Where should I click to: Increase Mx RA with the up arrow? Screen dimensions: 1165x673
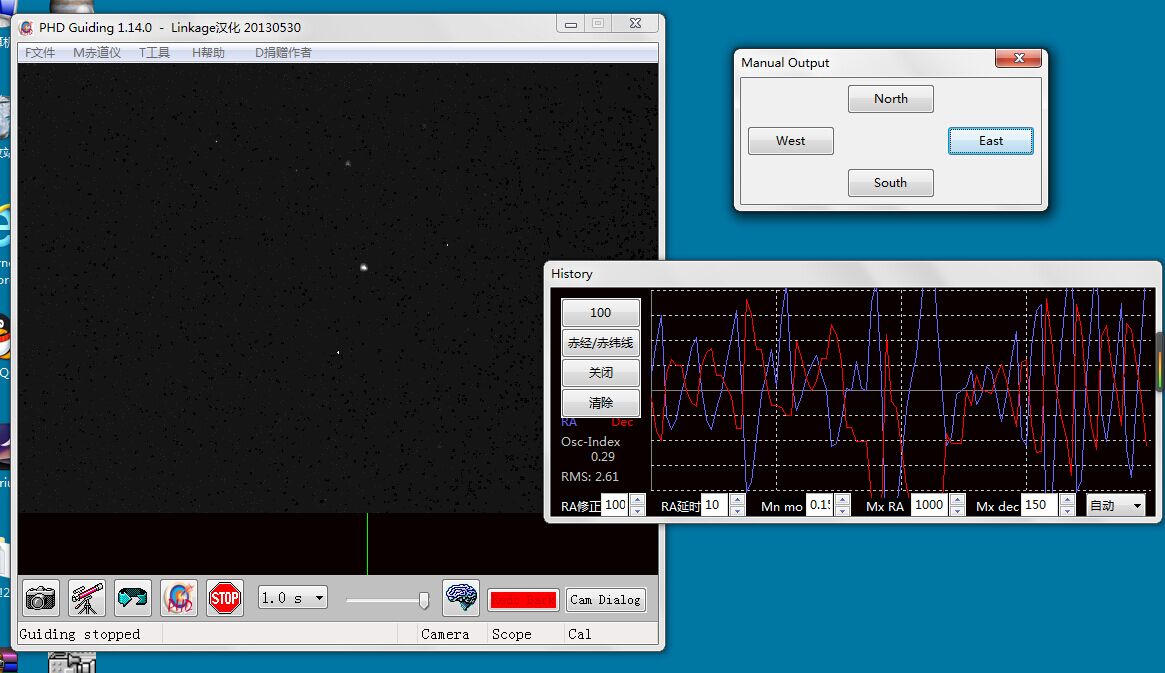coord(957,500)
